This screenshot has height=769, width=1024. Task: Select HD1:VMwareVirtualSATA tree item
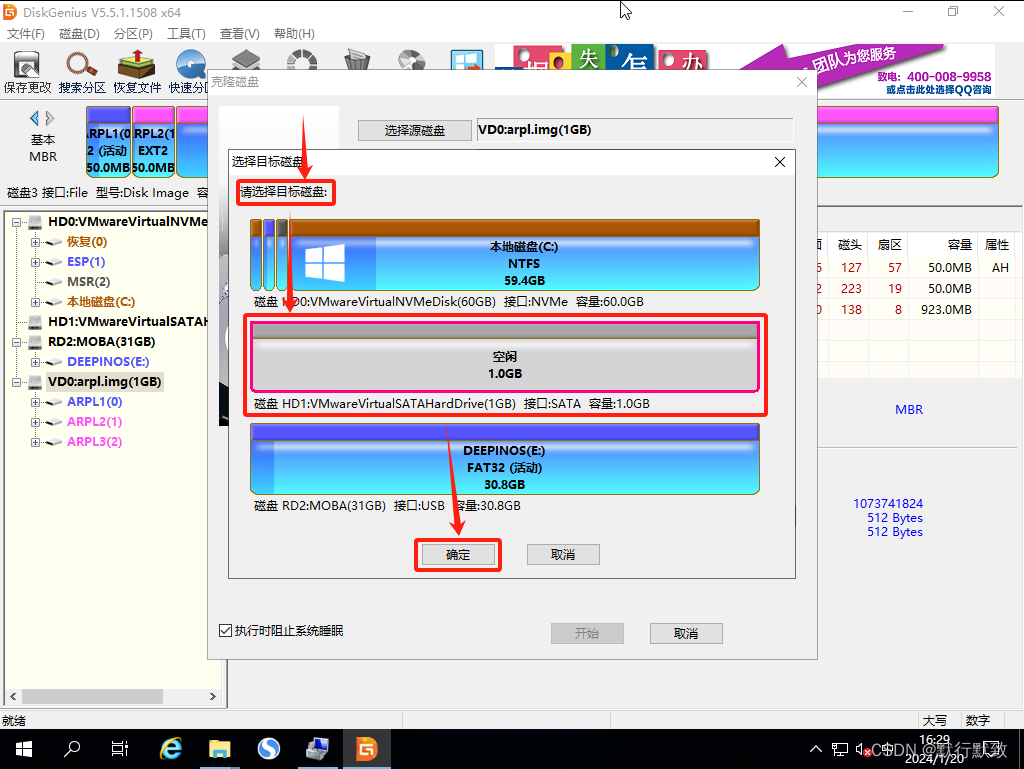click(128, 322)
